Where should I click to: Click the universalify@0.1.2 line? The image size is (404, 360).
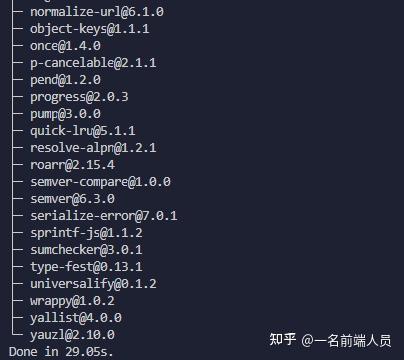93,284
